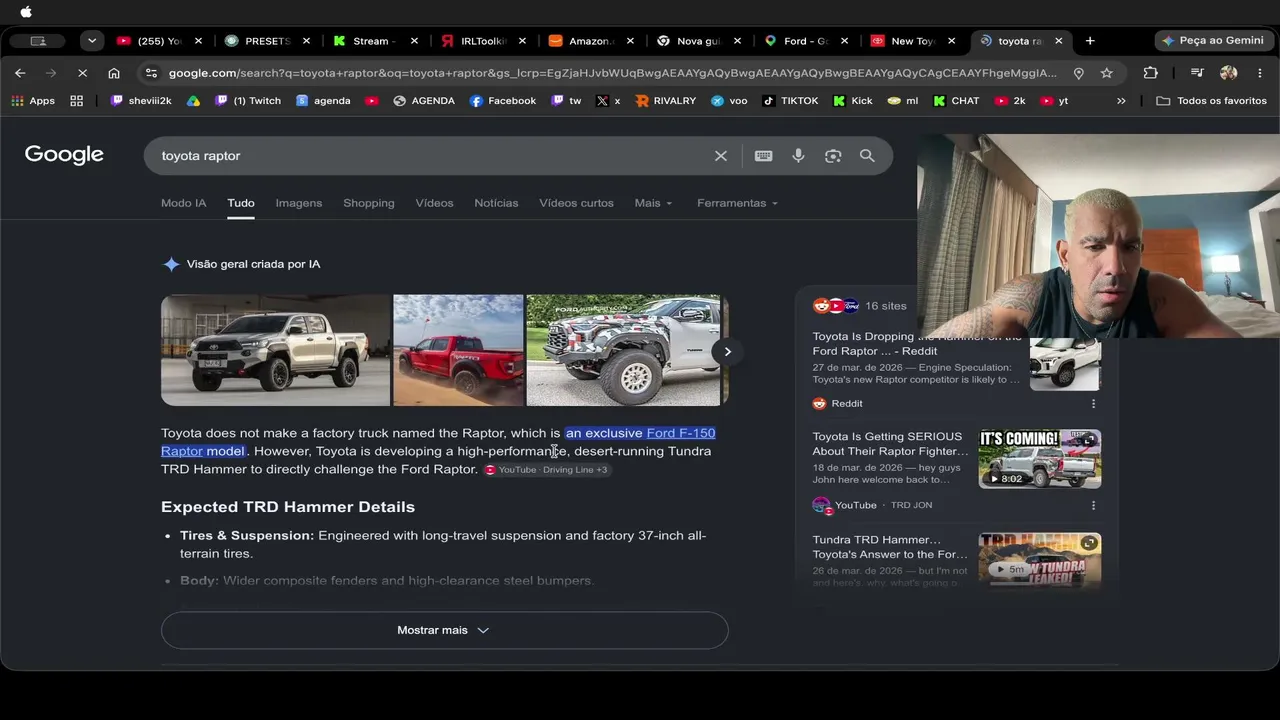Open the Vídeos curtos tab
This screenshot has height=720, width=1280.
point(576,203)
